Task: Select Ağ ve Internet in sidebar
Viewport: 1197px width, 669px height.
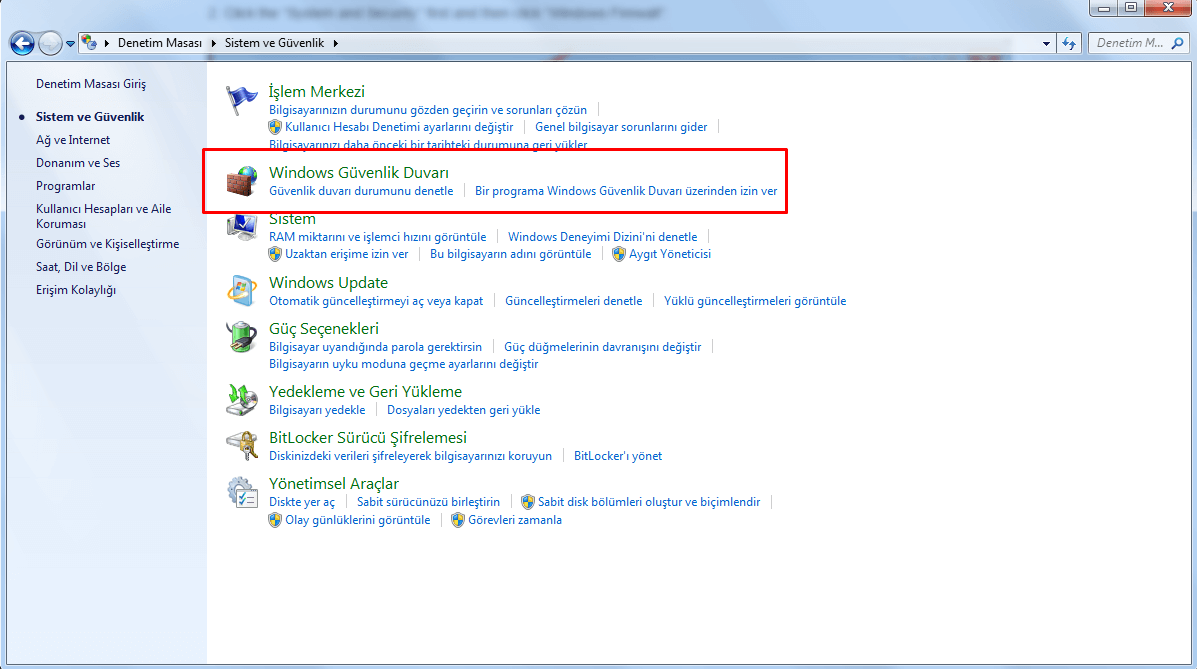Action: [73, 140]
